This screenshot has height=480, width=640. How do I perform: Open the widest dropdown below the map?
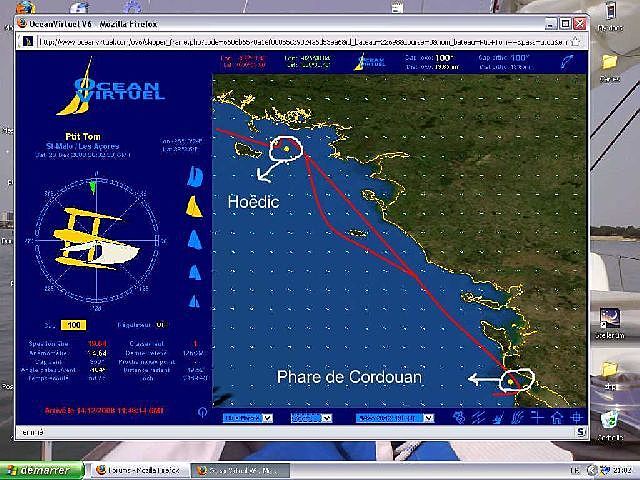pos(394,418)
